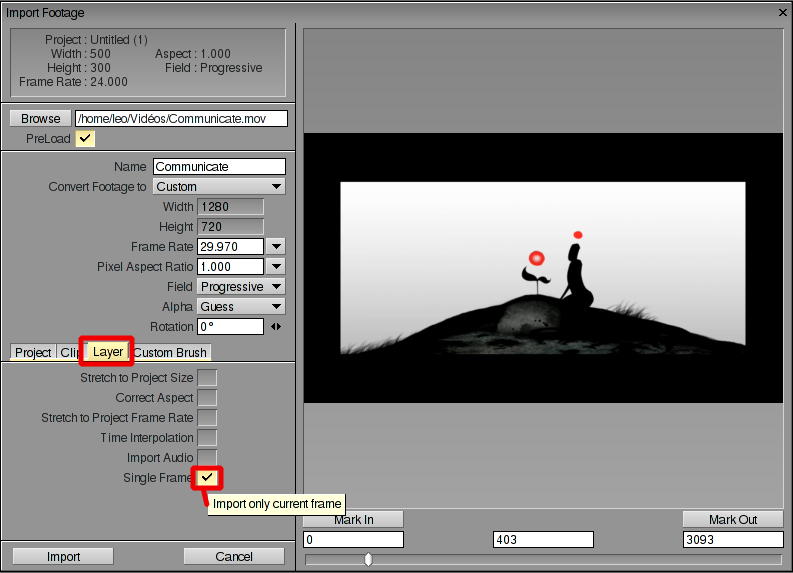Open the Convert Footage to dropdown
Viewport: 793px width, 573px height.
[x=219, y=187]
